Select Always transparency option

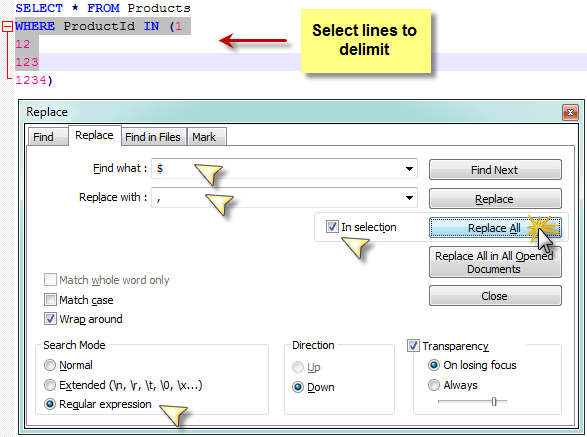[x=434, y=385]
